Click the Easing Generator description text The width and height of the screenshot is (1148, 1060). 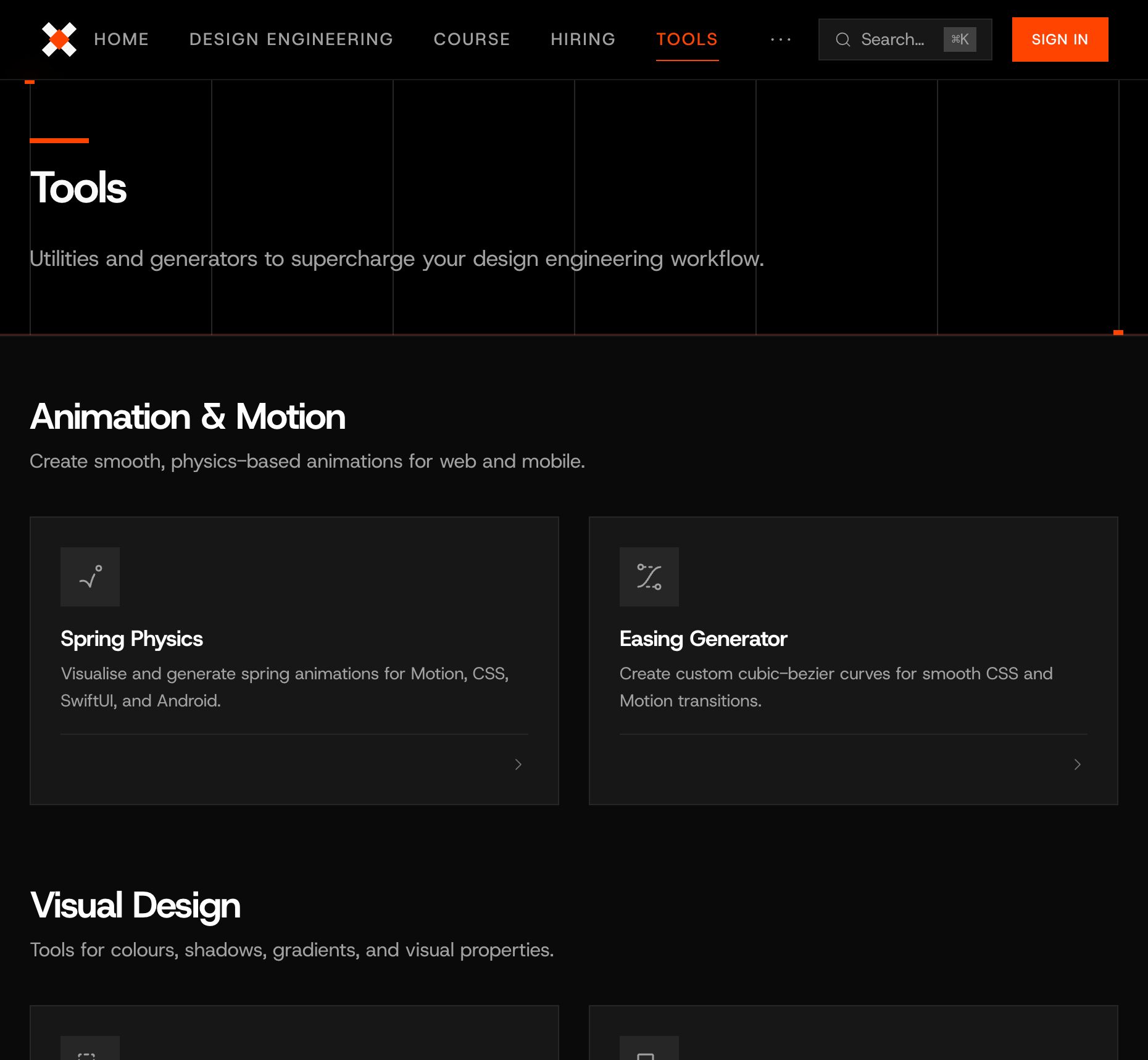click(836, 687)
